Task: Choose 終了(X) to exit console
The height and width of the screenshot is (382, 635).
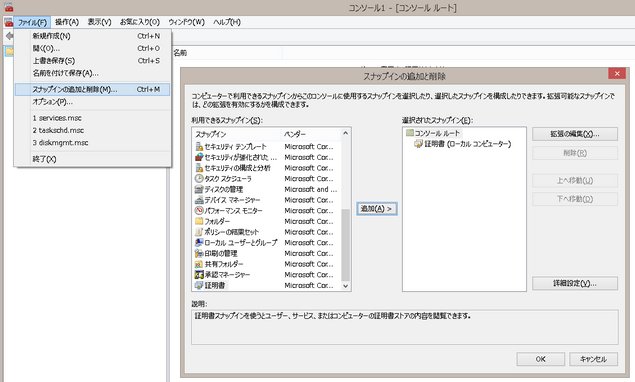Action: point(92,159)
